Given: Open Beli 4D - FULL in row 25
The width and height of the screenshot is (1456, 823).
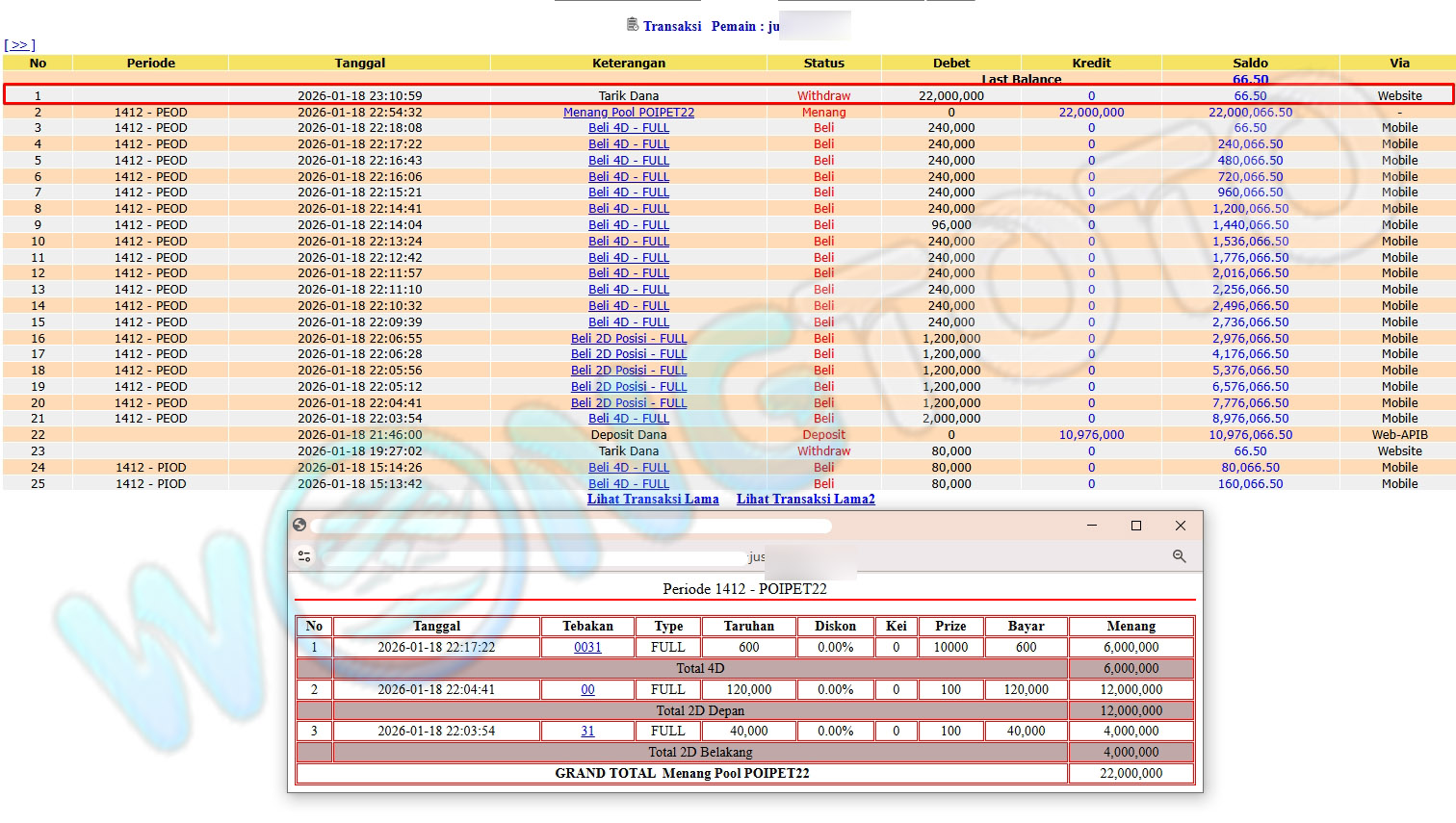Looking at the screenshot, I should tap(628, 484).
